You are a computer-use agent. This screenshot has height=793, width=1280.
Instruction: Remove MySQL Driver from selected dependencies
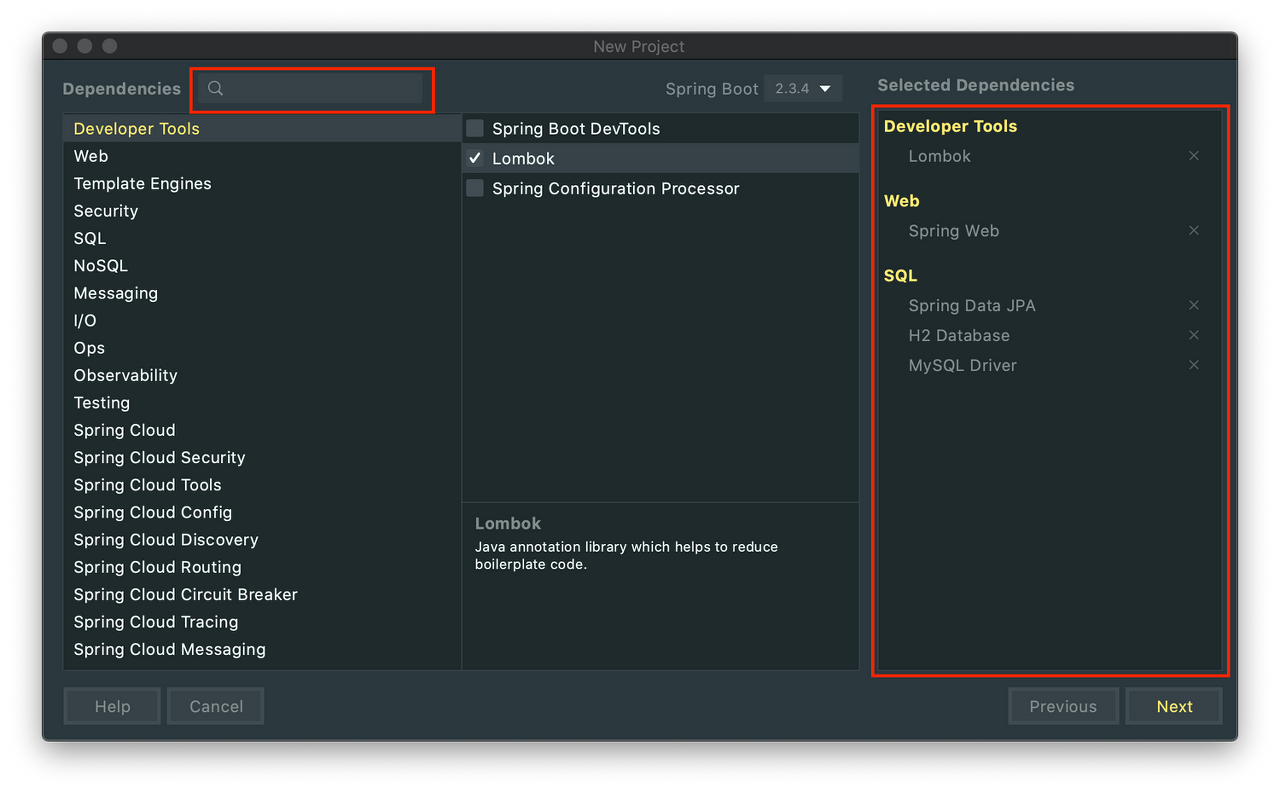(x=1193, y=366)
